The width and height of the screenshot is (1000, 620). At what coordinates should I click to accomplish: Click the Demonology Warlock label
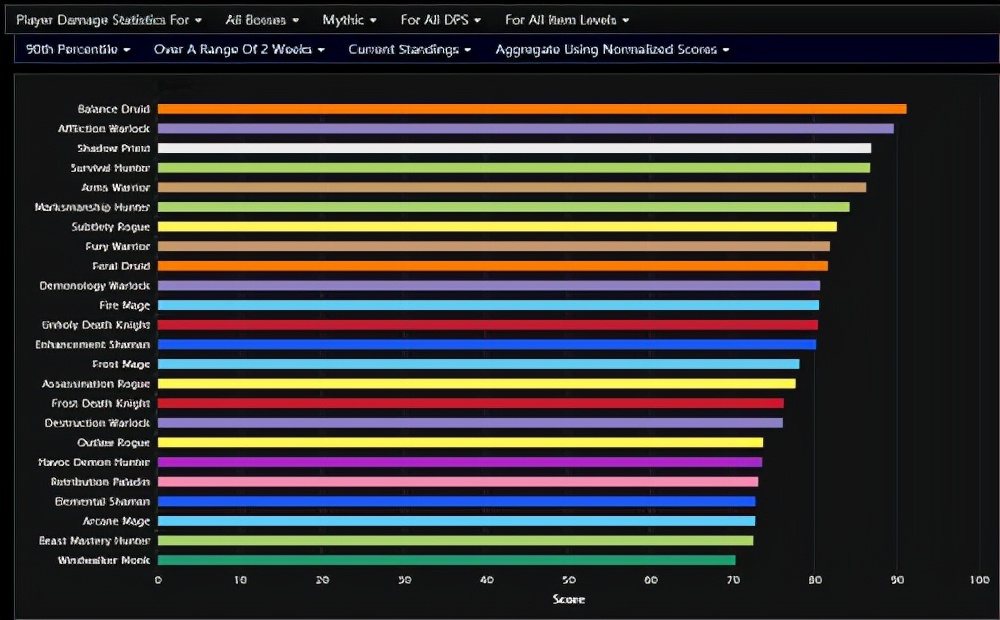95,286
